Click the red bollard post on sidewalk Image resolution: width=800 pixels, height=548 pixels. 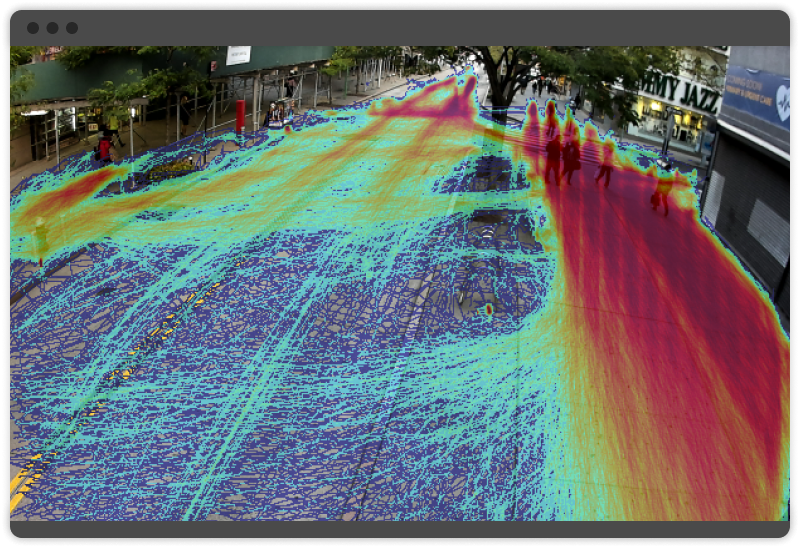click(x=240, y=116)
